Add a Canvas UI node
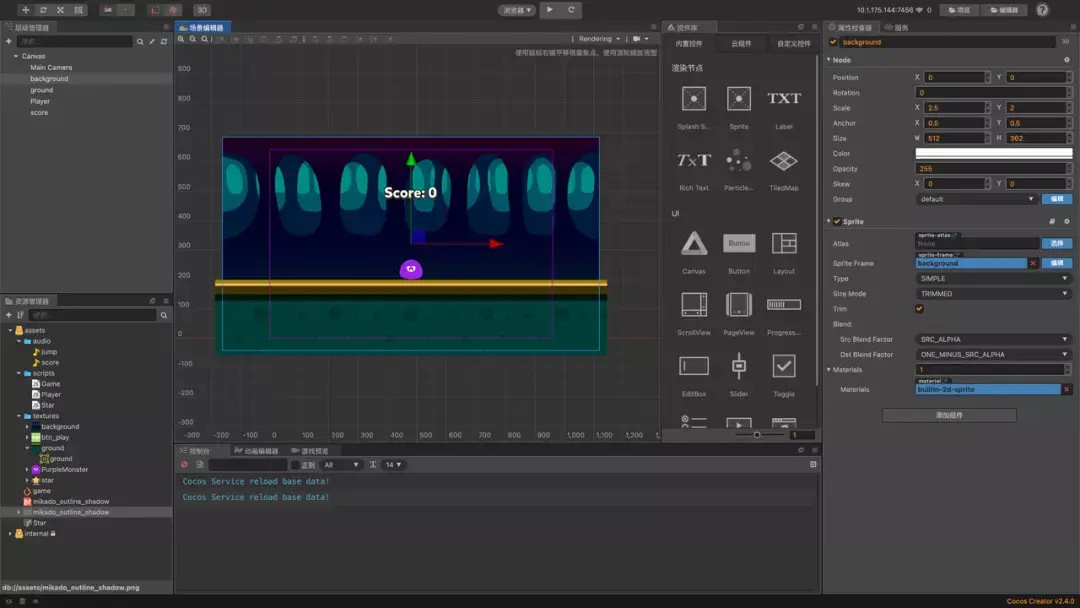This screenshot has width=1080, height=608. 694,243
